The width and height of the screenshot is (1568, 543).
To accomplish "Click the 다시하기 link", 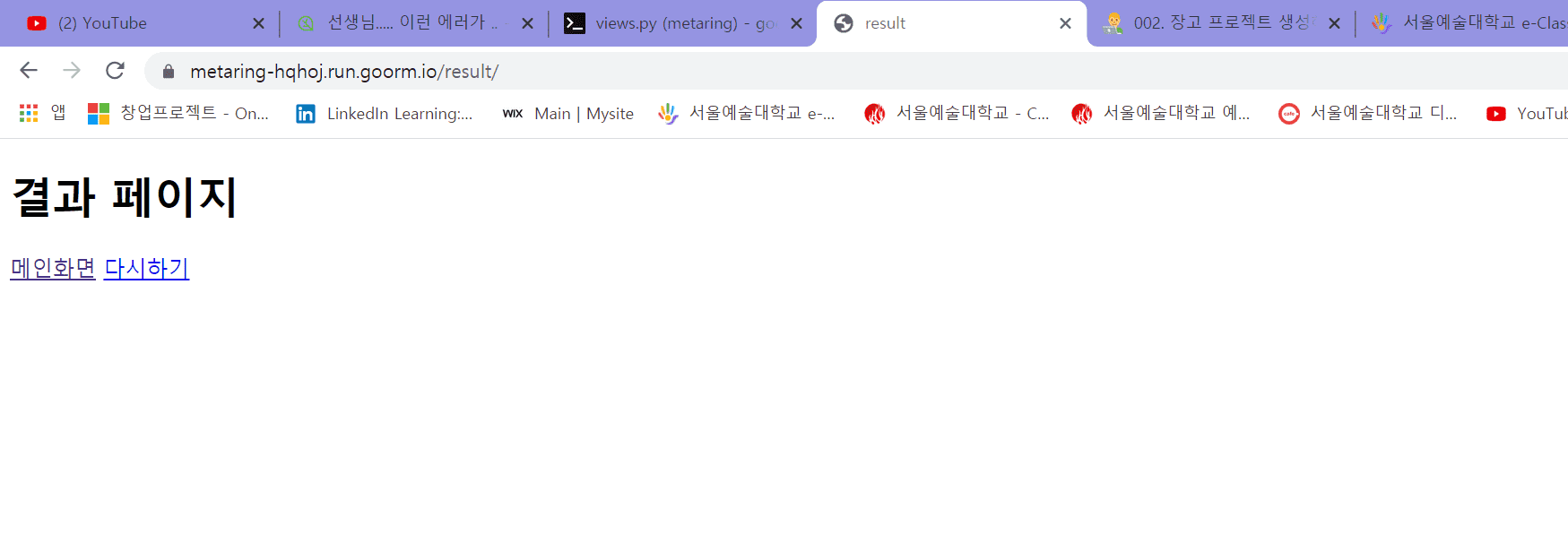I will click(x=146, y=268).
